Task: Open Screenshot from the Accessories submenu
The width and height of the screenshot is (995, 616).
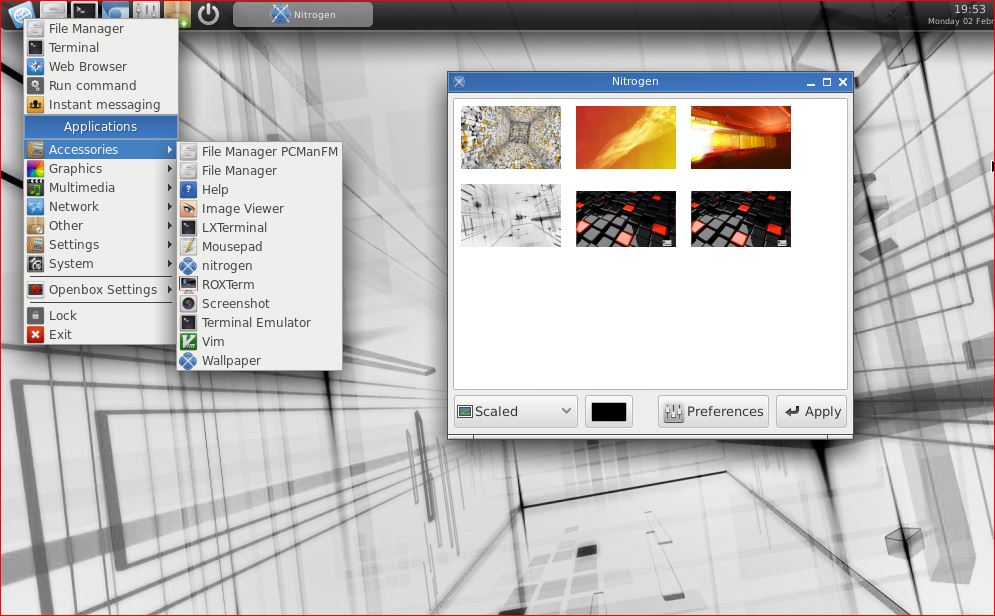Action: pos(235,304)
